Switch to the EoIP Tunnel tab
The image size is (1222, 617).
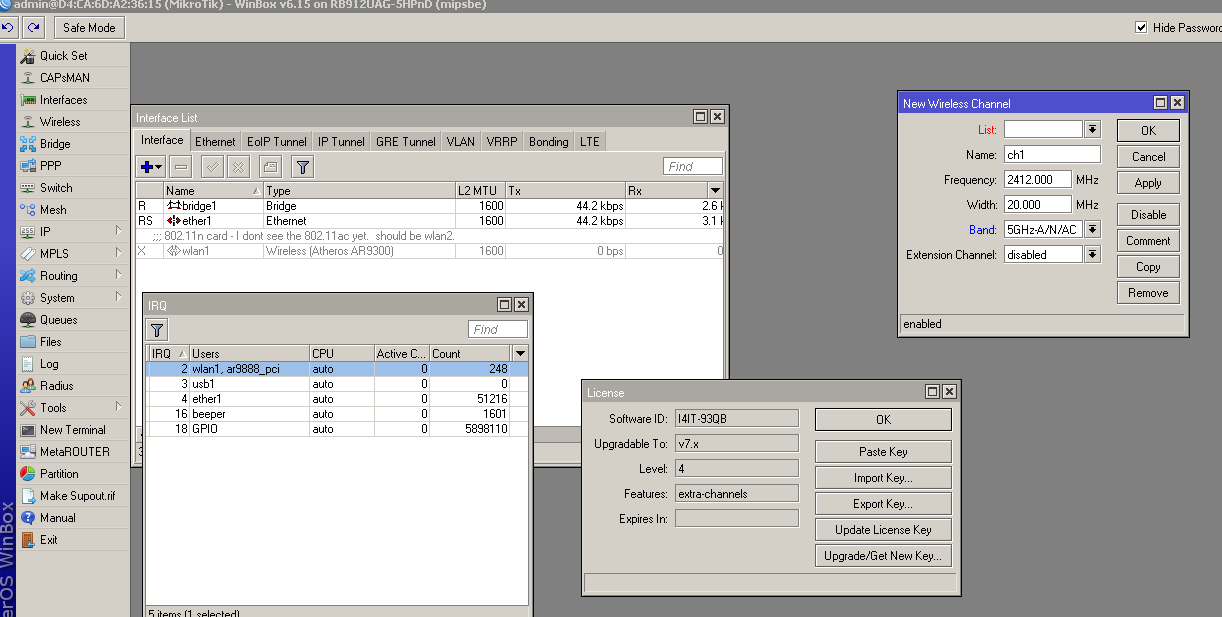click(x=277, y=142)
